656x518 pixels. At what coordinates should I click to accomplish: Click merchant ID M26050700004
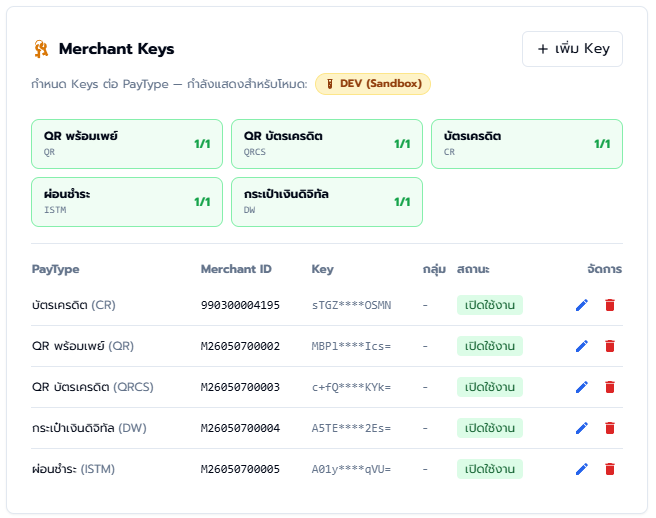point(240,428)
